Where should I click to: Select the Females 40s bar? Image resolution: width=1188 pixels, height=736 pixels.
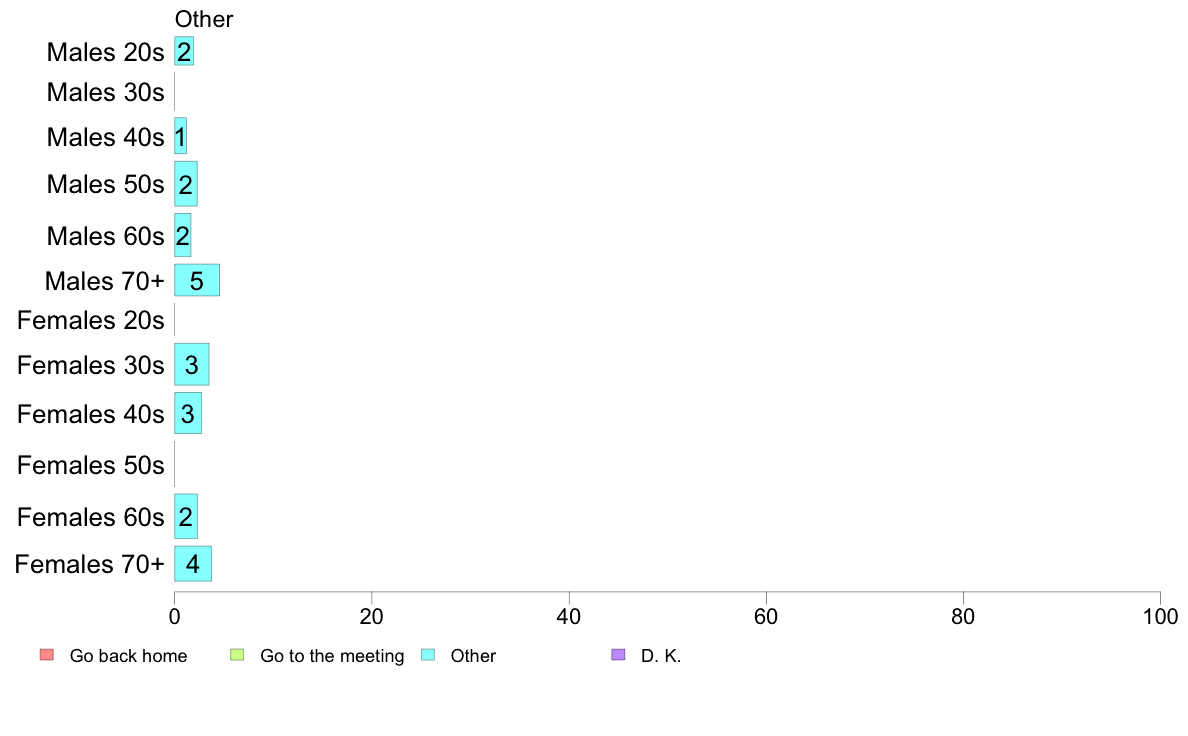tap(188, 414)
